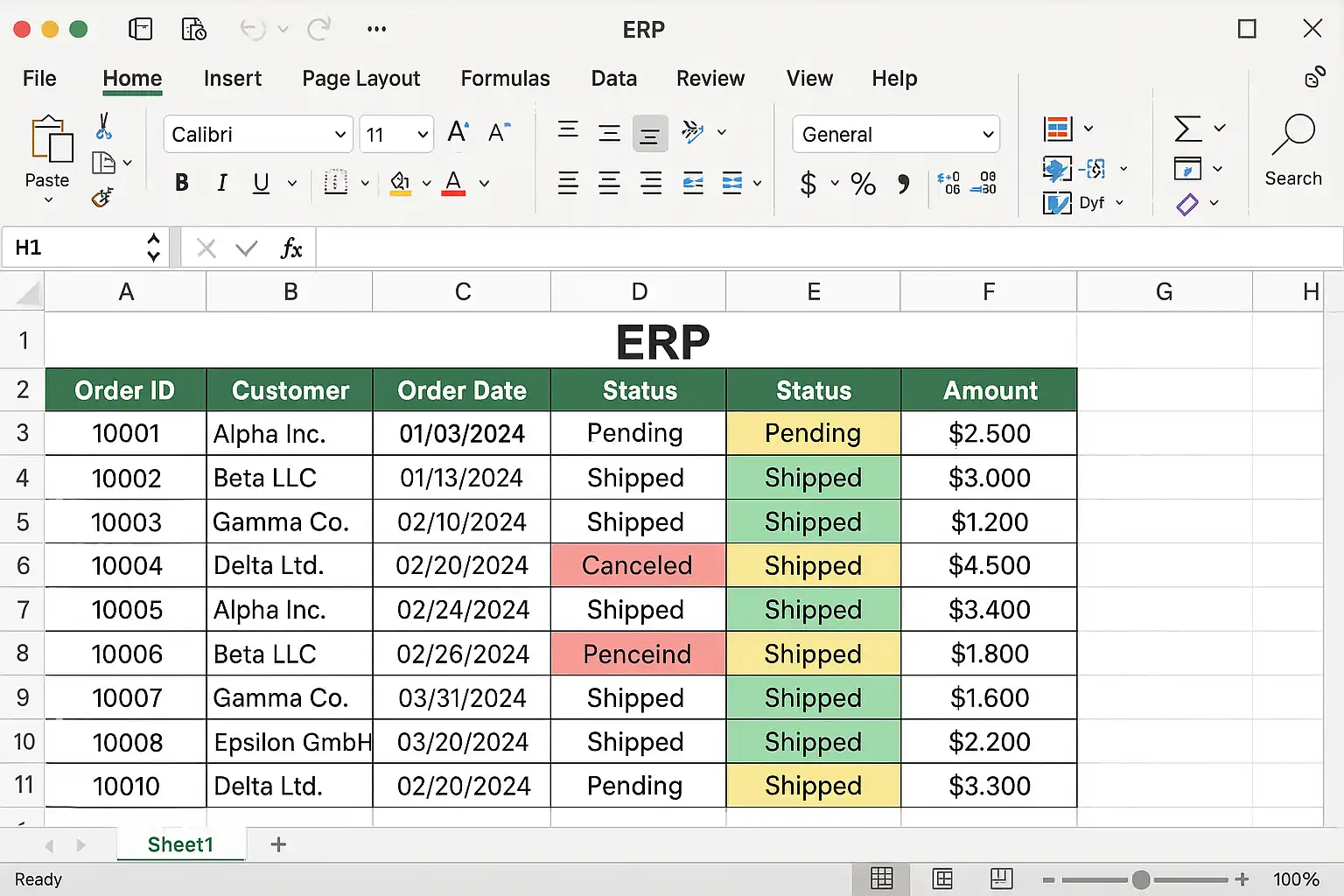1344x896 pixels.
Task: Switch to Page Layout view in status bar
Action: click(x=942, y=878)
